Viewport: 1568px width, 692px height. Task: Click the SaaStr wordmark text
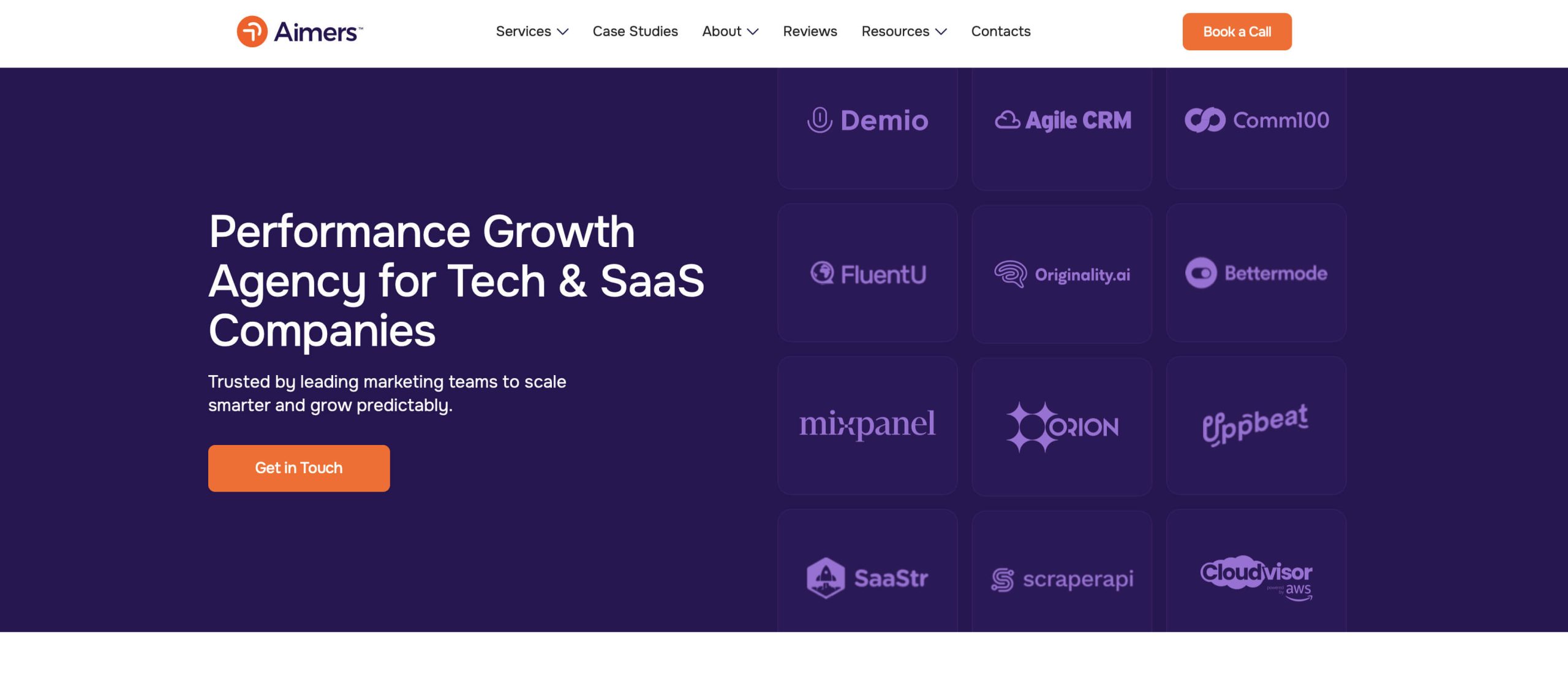[x=891, y=579]
